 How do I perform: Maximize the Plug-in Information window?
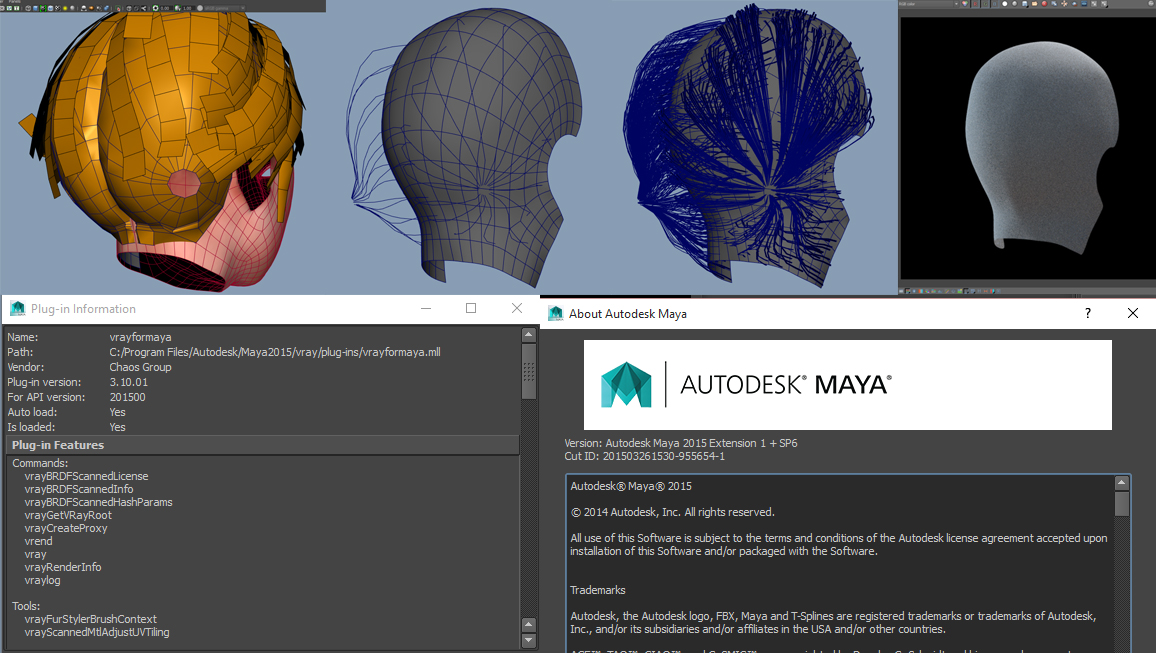click(x=471, y=309)
